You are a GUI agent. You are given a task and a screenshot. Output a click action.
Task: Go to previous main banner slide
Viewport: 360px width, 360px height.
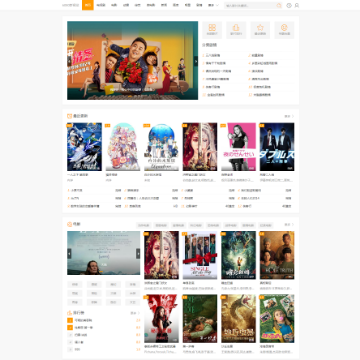69,61
